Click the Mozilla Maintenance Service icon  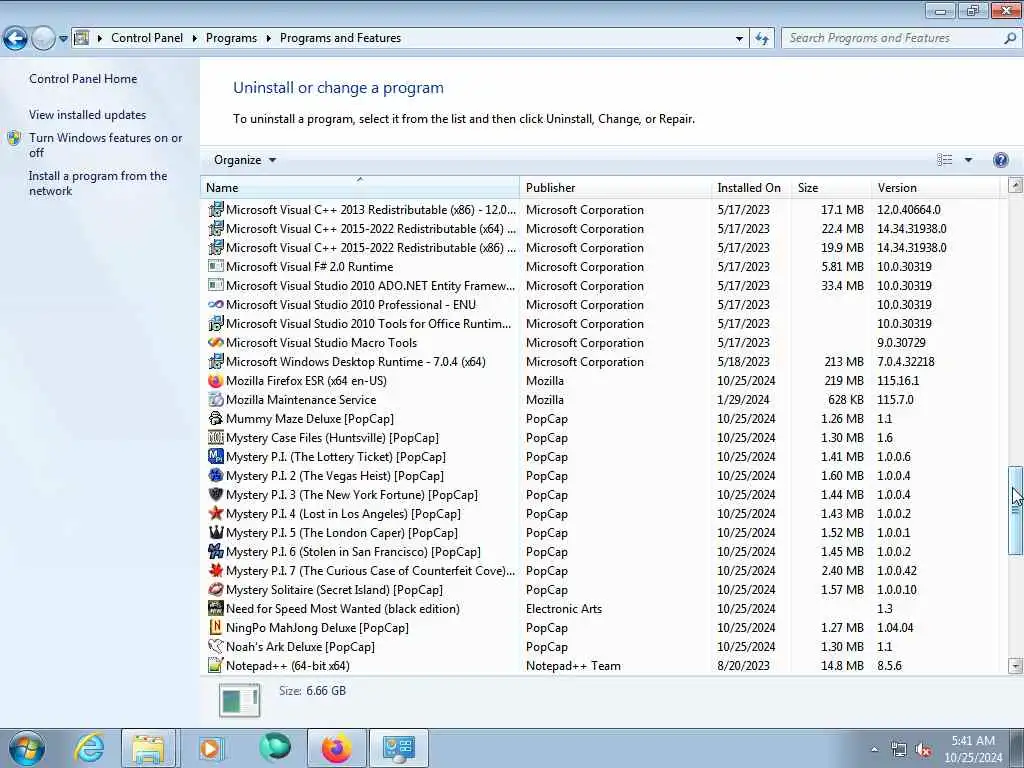(x=216, y=400)
